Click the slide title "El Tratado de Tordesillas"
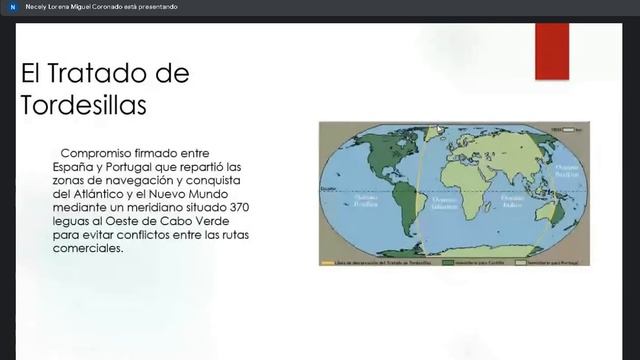 pyautogui.click(x=105, y=89)
